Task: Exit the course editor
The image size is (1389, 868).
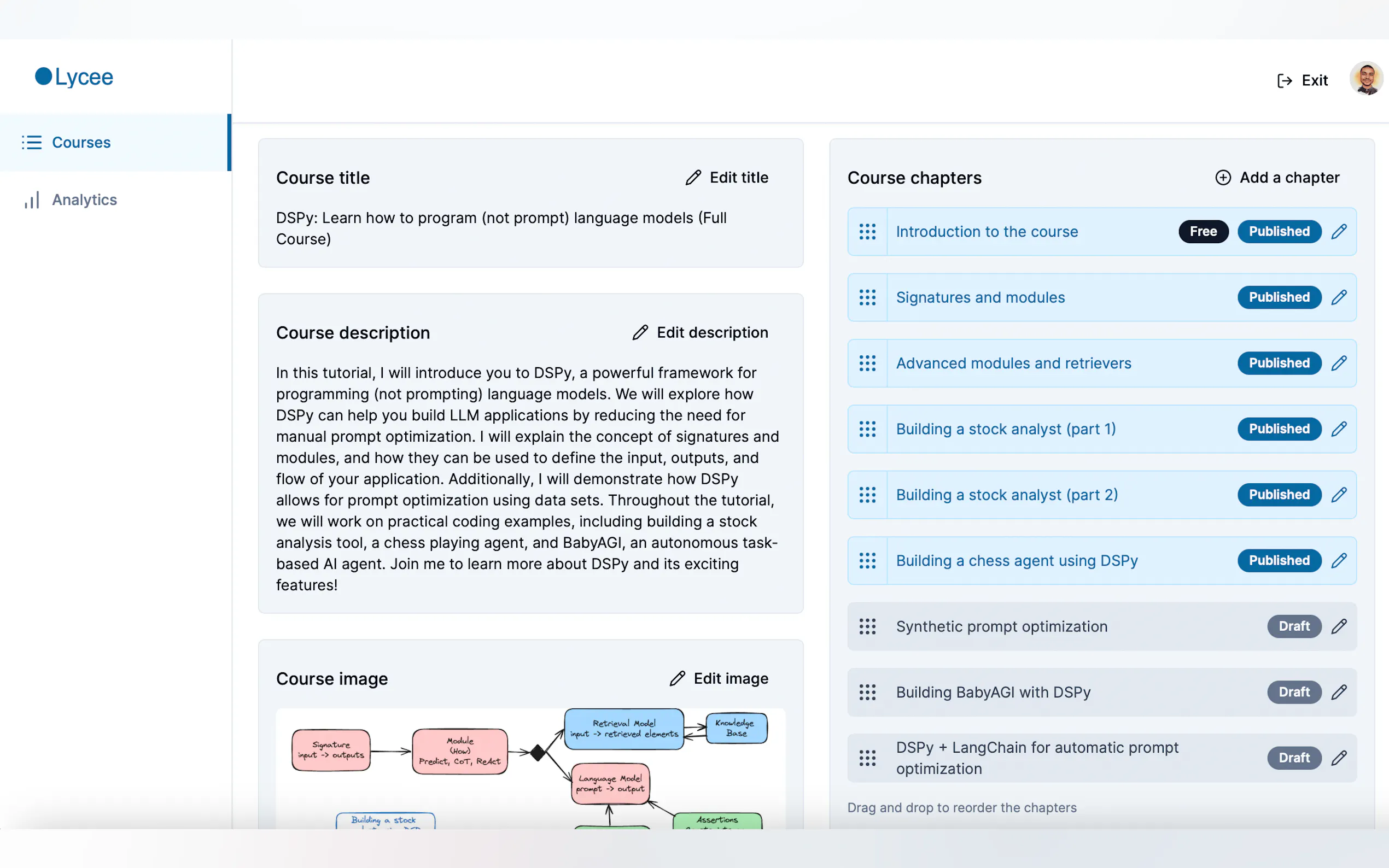Action: [x=1302, y=80]
